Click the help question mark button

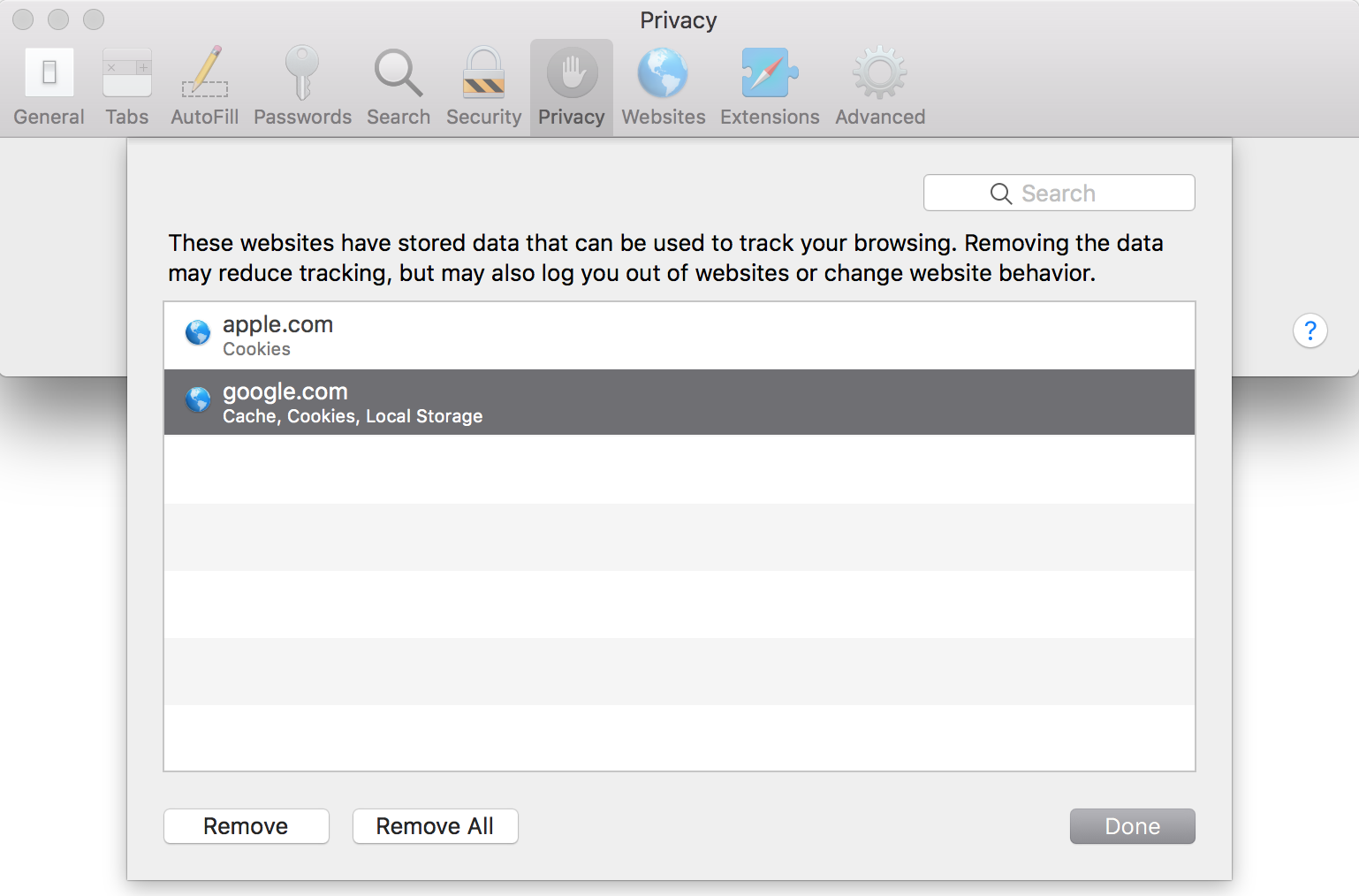(x=1310, y=330)
